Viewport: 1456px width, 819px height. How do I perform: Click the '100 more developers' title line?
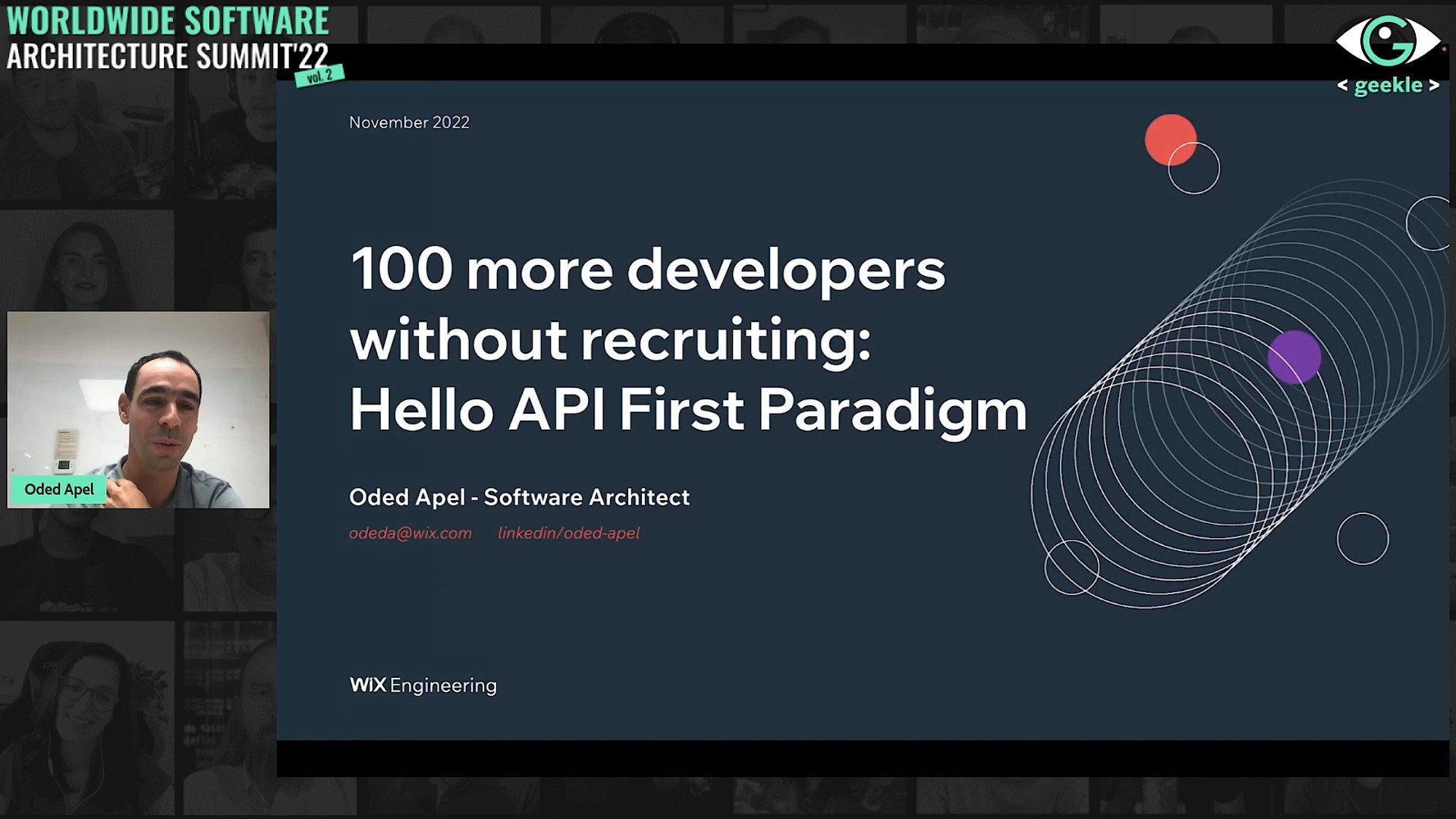point(647,270)
